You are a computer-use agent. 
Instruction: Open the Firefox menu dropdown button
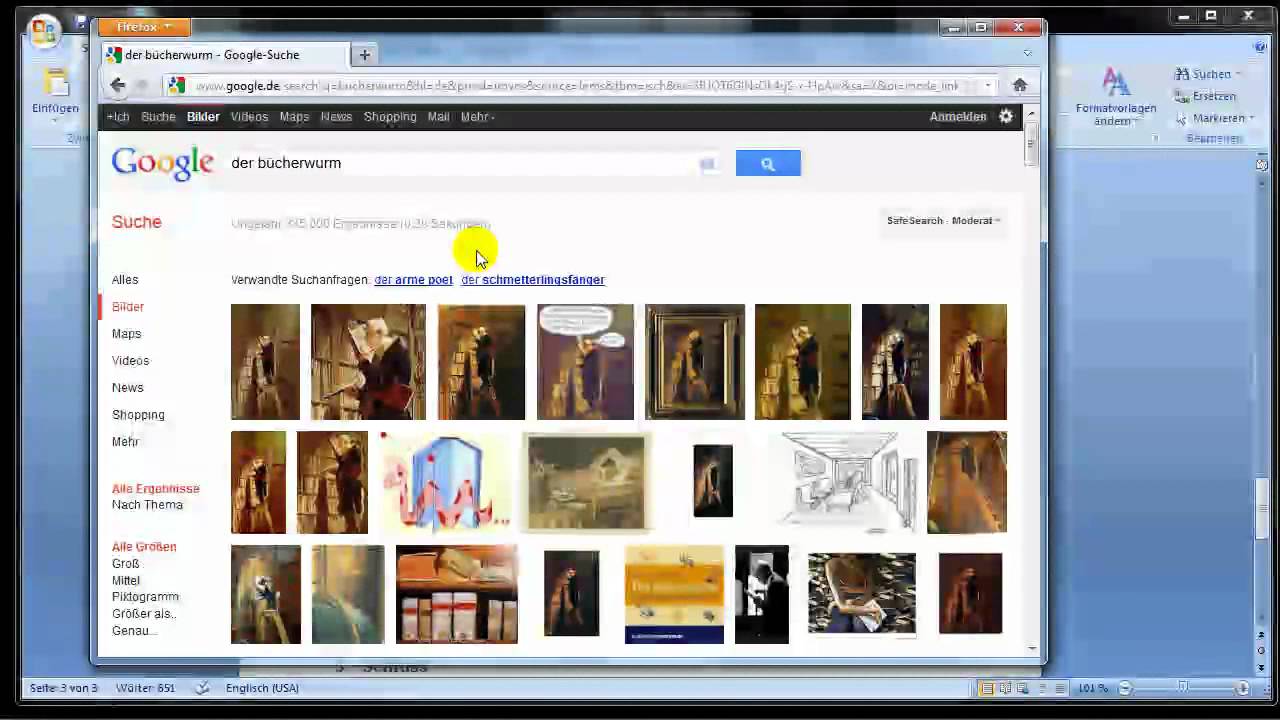click(143, 27)
